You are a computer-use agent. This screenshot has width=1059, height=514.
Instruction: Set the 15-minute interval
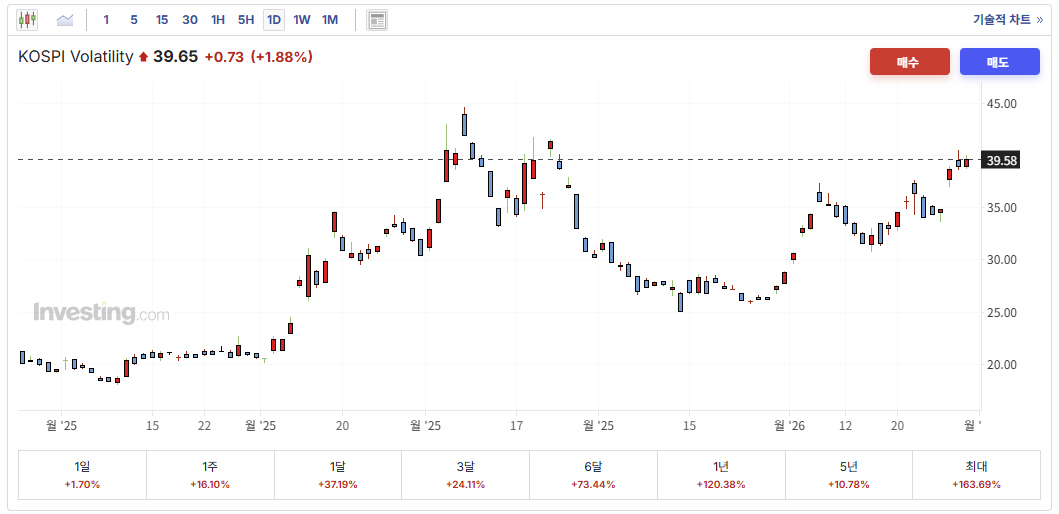(x=161, y=20)
